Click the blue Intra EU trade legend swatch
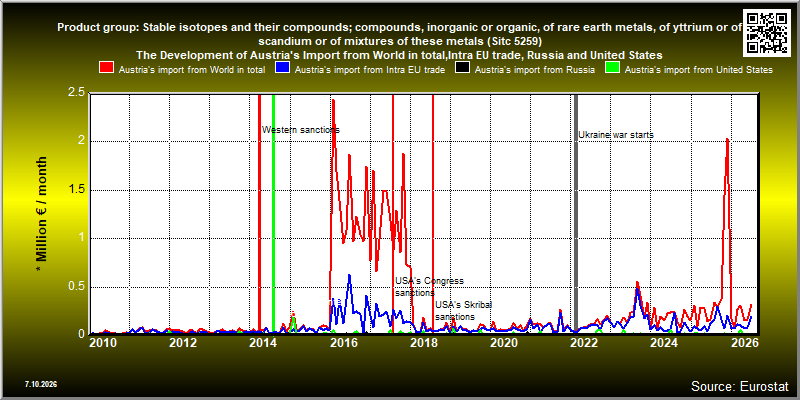 (283, 68)
